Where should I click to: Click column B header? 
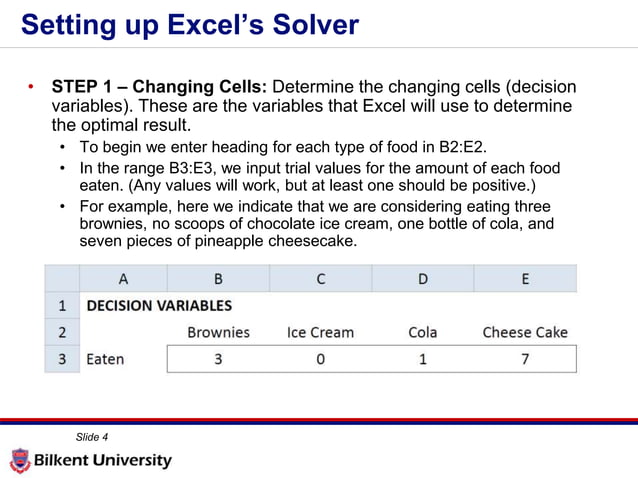pyautogui.click(x=218, y=279)
